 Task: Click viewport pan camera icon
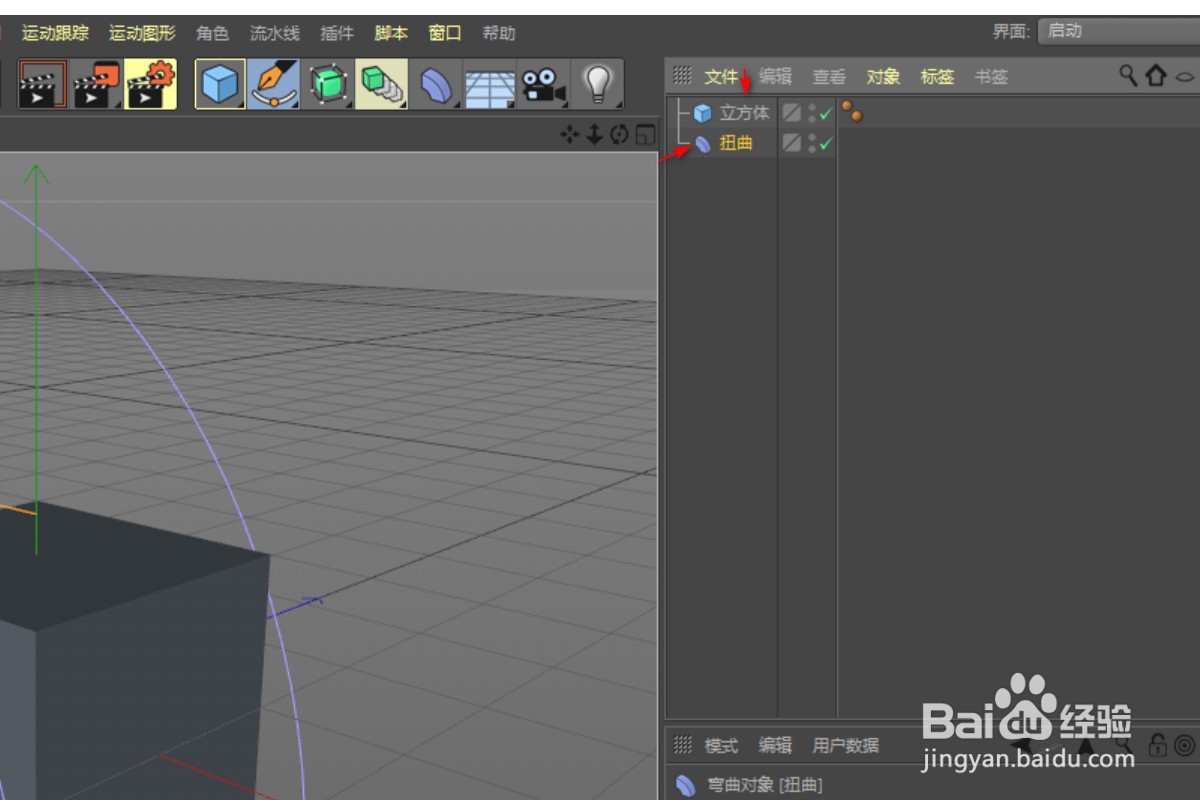click(569, 134)
